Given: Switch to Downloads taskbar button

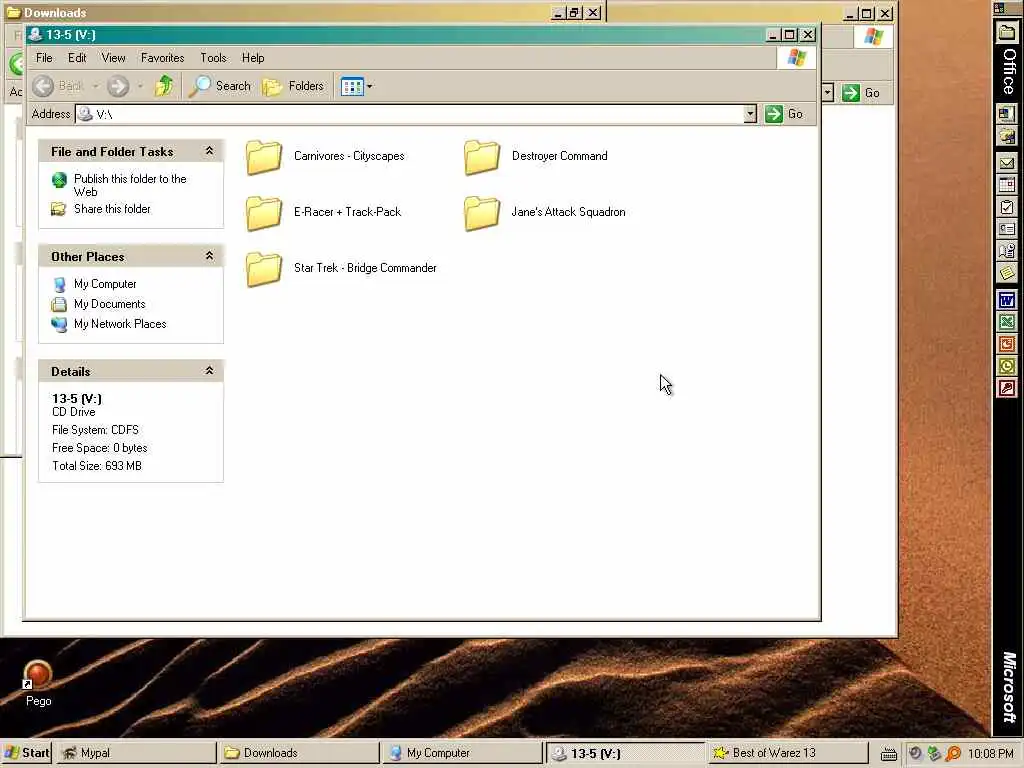Looking at the screenshot, I should click(298, 753).
